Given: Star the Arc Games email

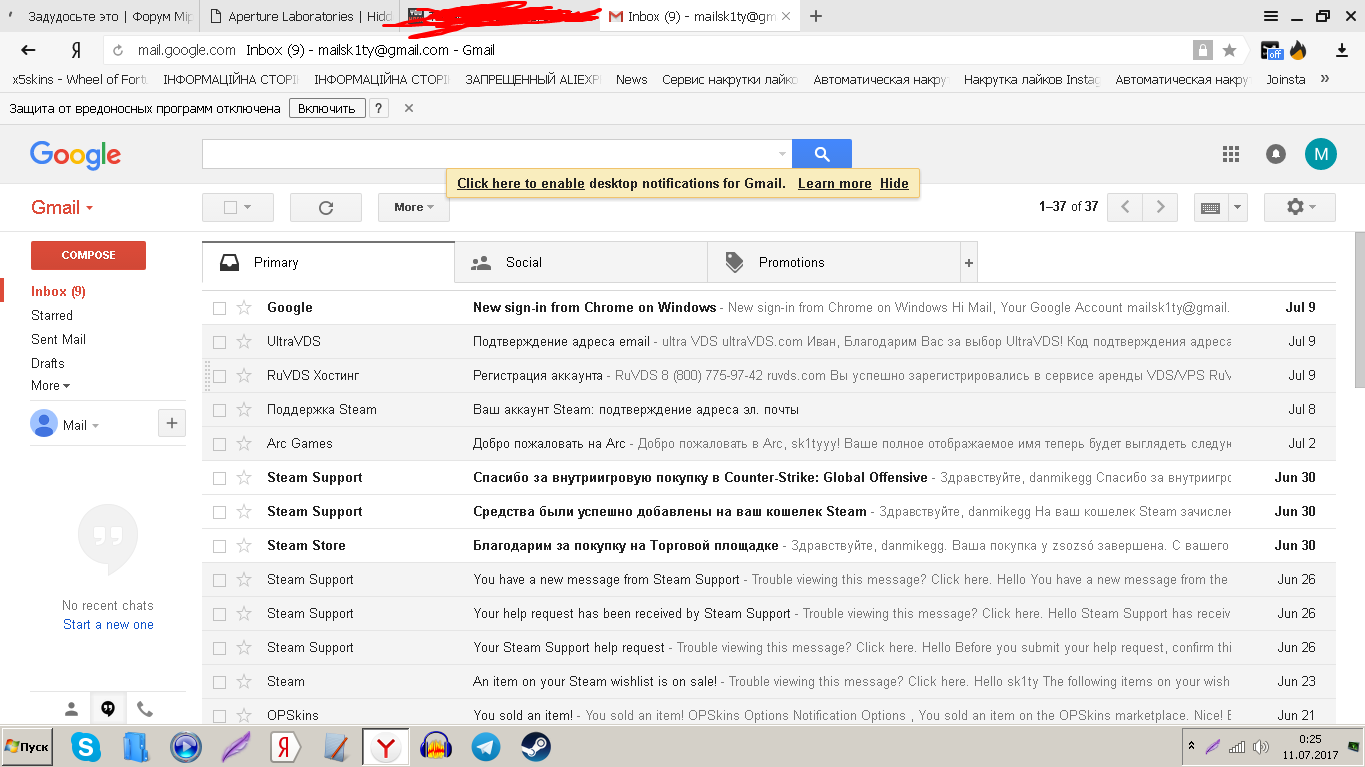Looking at the screenshot, I should pyautogui.click(x=244, y=444).
